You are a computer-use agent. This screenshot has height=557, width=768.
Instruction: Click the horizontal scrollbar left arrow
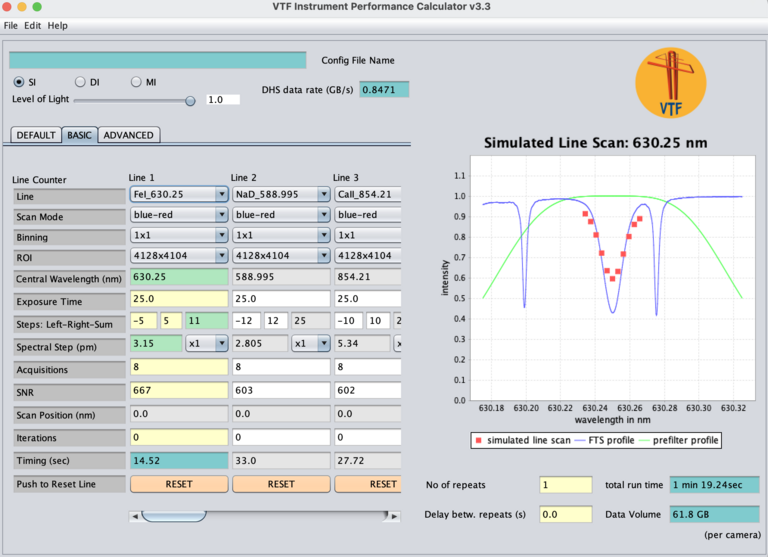coord(135,516)
